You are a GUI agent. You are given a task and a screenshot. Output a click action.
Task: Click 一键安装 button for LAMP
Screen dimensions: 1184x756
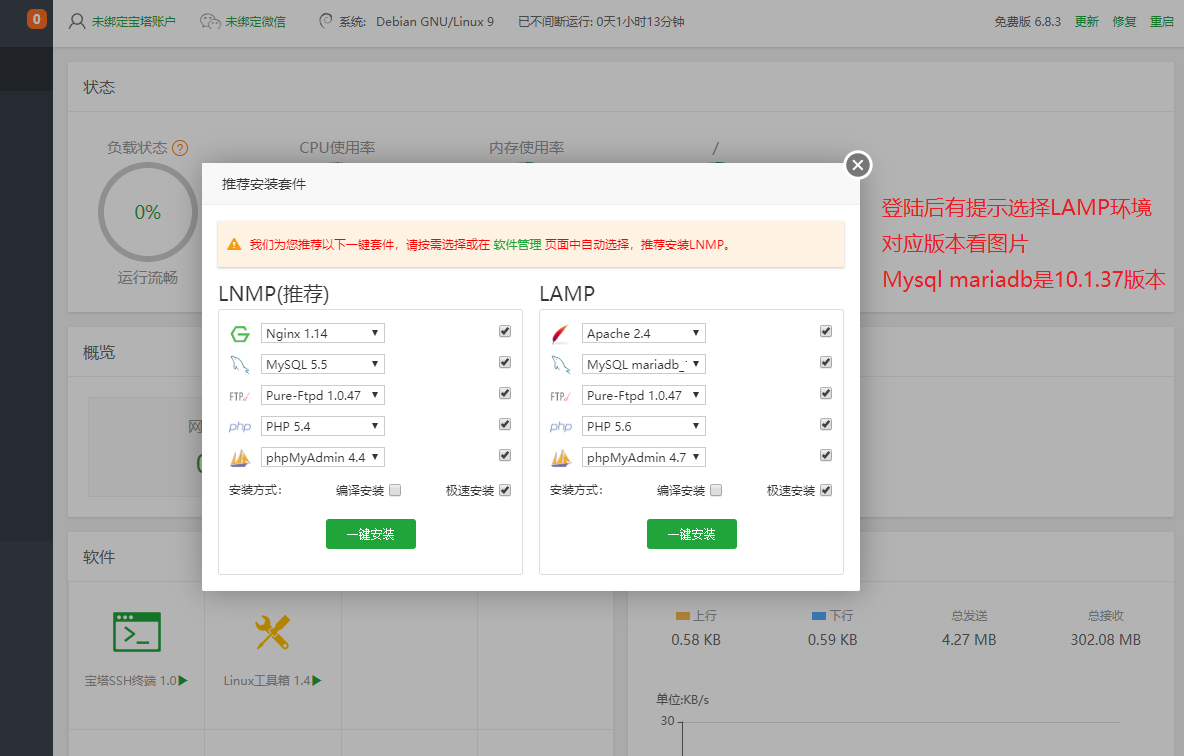coord(692,534)
